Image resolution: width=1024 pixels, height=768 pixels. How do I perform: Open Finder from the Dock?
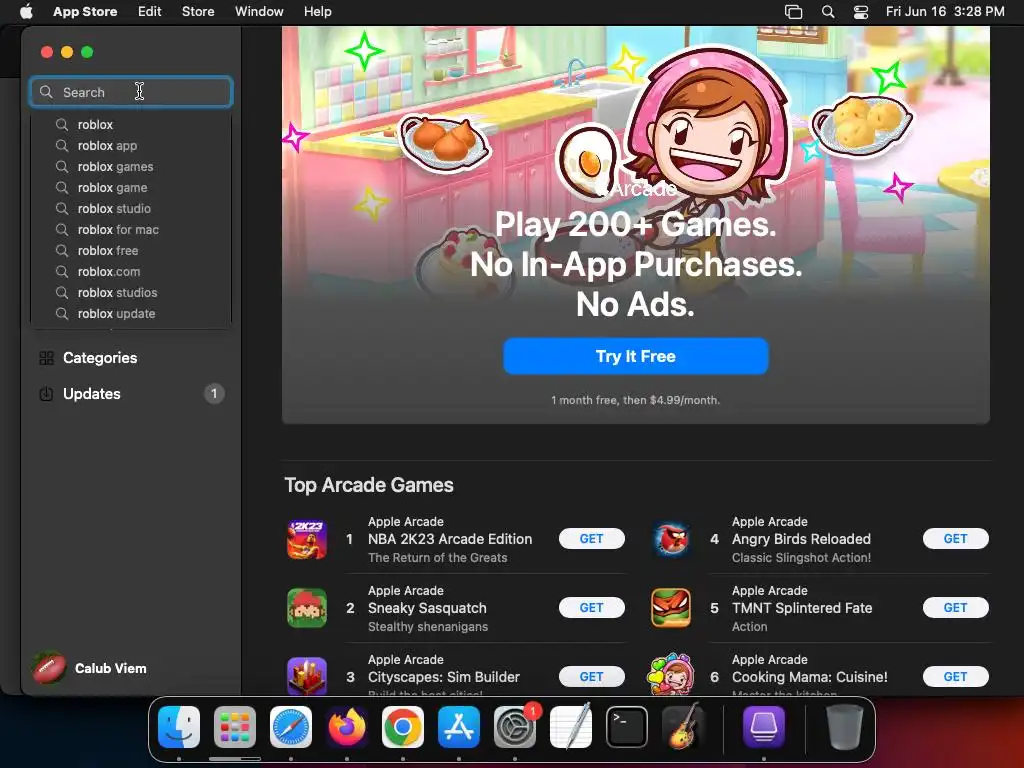coord(179,727)
